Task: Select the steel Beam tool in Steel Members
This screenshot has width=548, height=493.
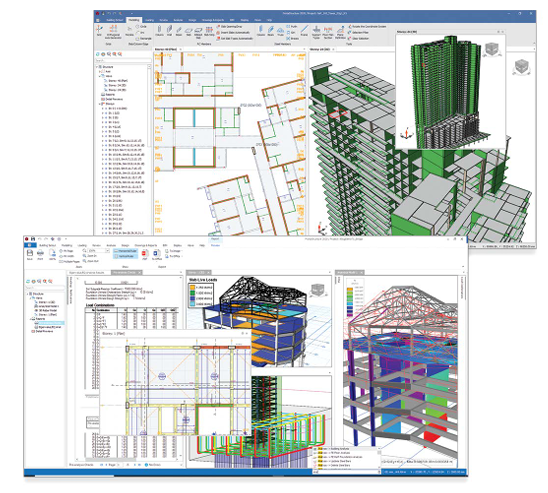Action: tap(271, 31)
